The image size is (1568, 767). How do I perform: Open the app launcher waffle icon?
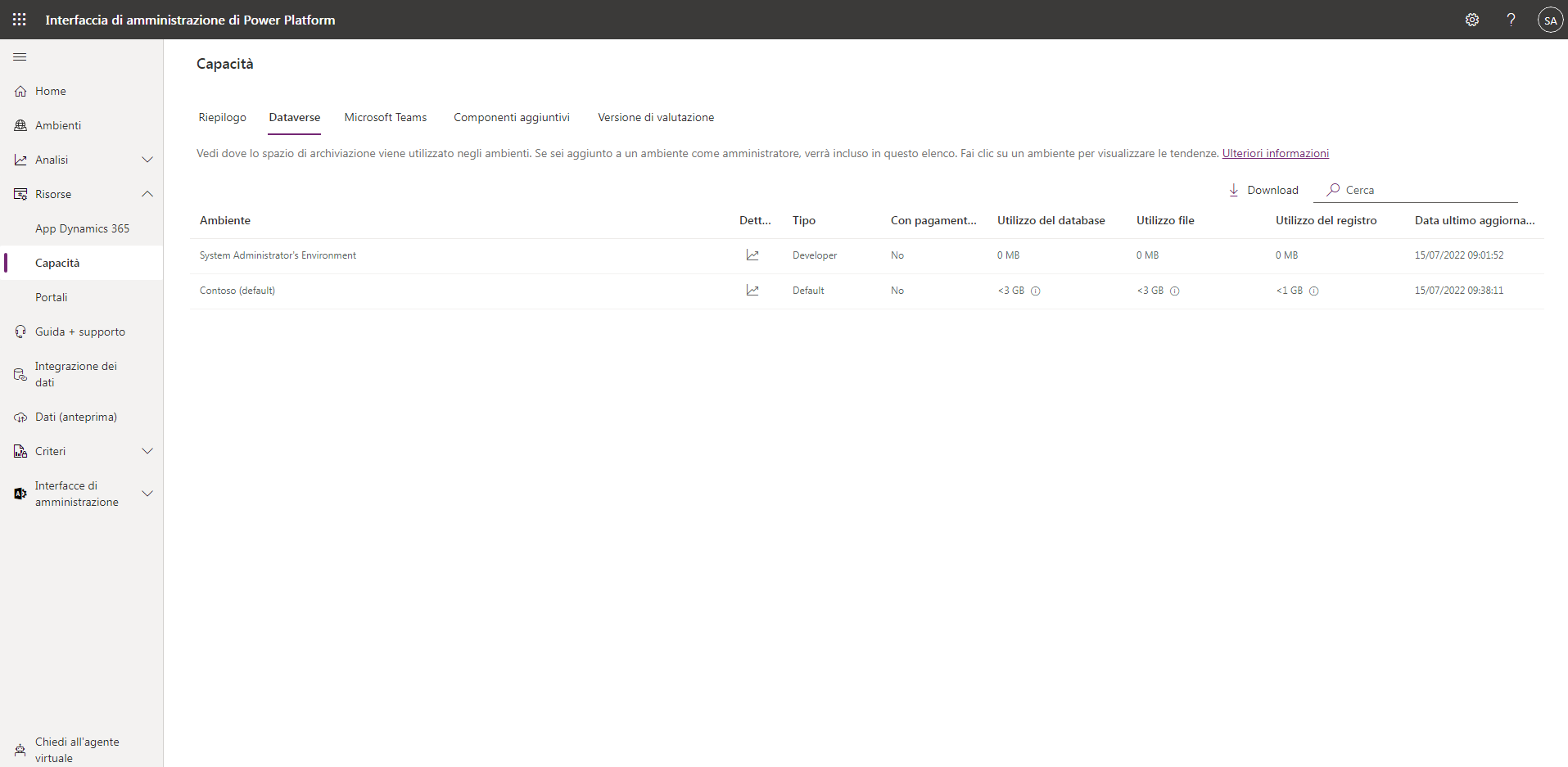(x=20, y=20)
